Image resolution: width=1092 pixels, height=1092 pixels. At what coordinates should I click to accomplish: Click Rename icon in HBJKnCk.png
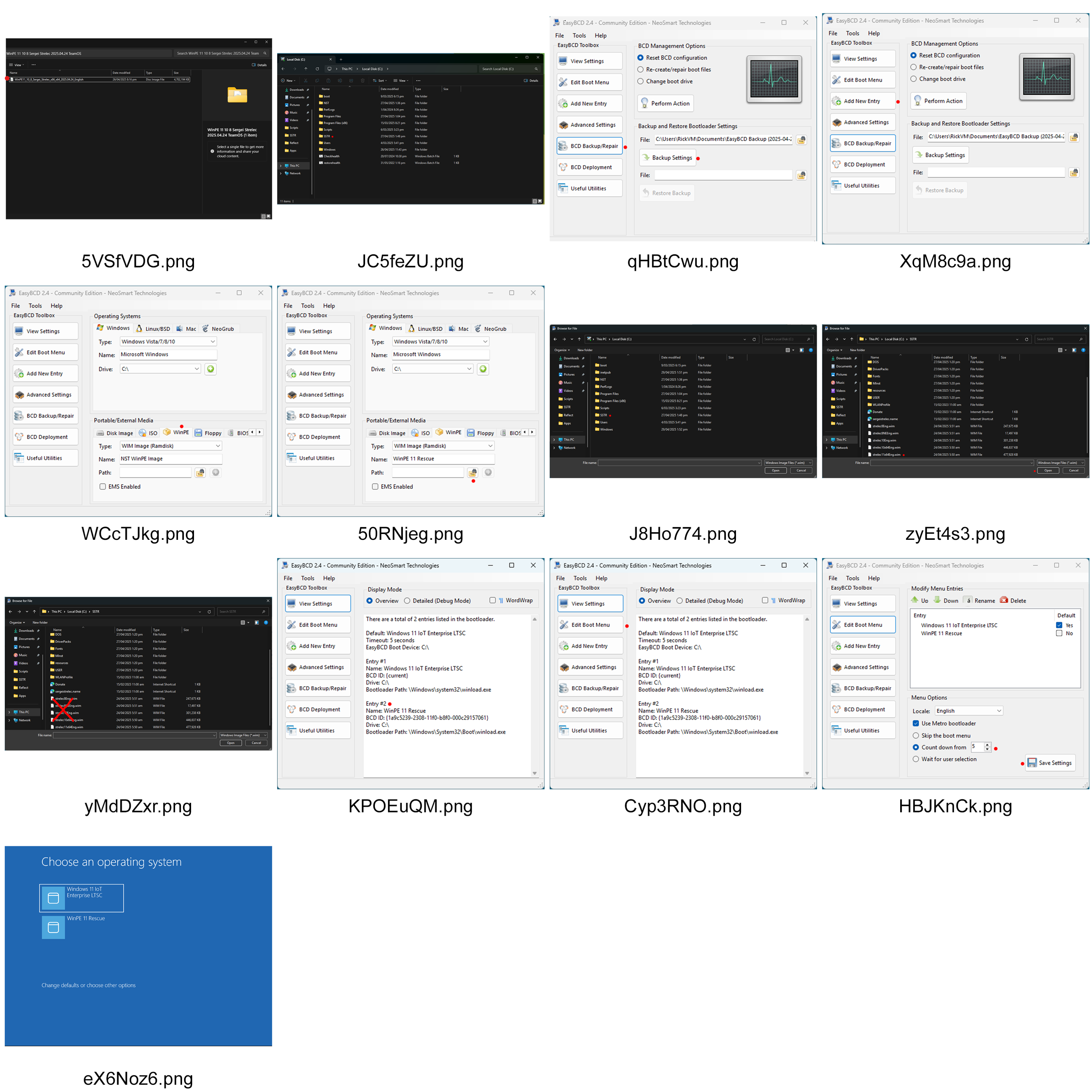click(x=968, y=600)
